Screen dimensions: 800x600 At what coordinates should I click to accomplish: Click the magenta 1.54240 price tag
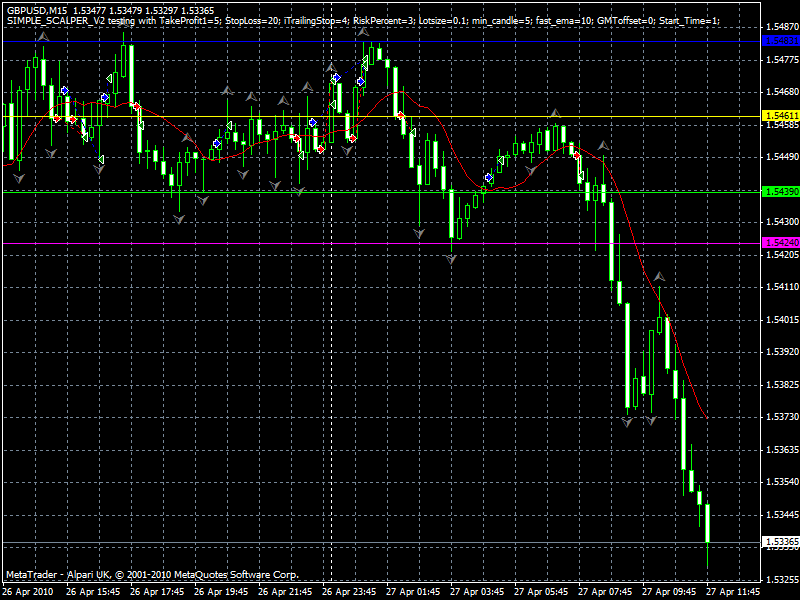(780, 243)
